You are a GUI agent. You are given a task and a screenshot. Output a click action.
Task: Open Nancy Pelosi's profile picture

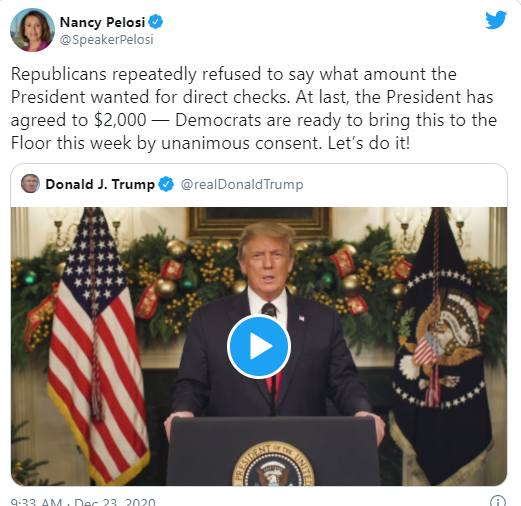click(x=32, y=30)
